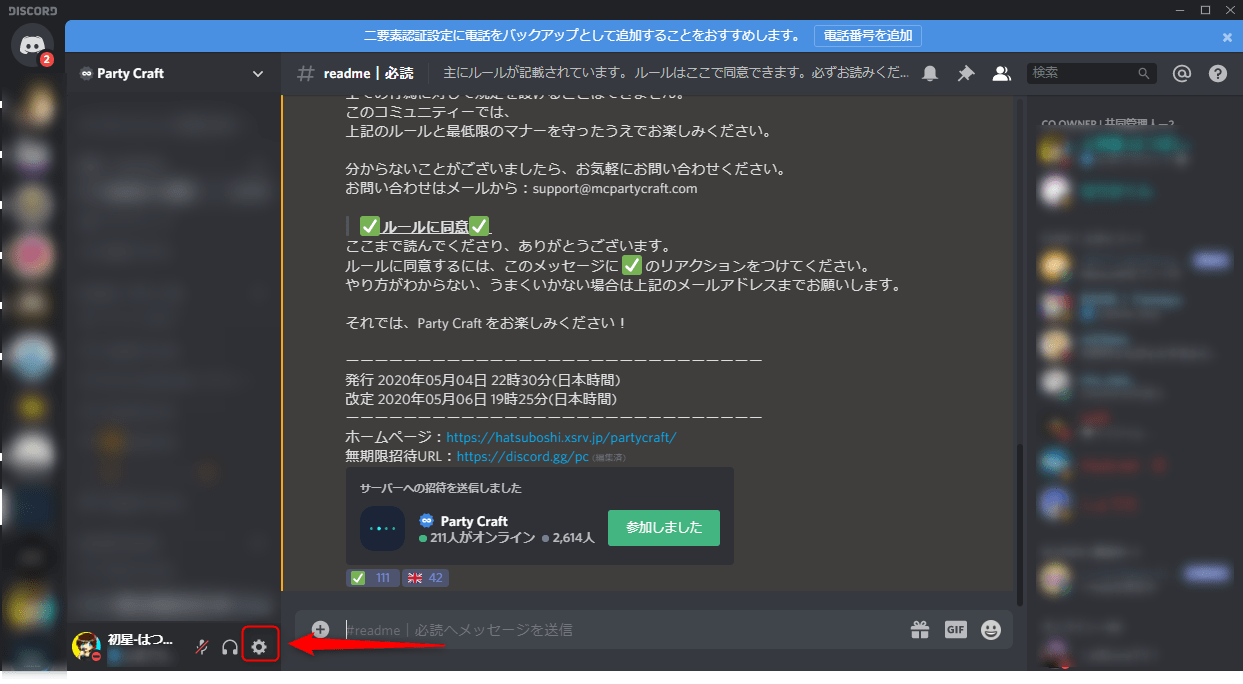
Task: Click the search field
Action: click(1091, 73)
